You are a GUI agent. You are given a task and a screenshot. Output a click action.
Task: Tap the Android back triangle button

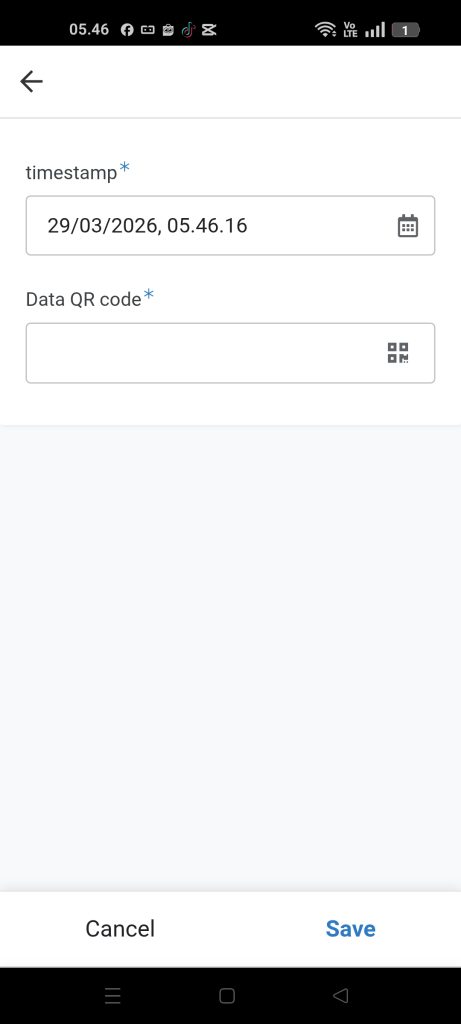coord(340,995)
